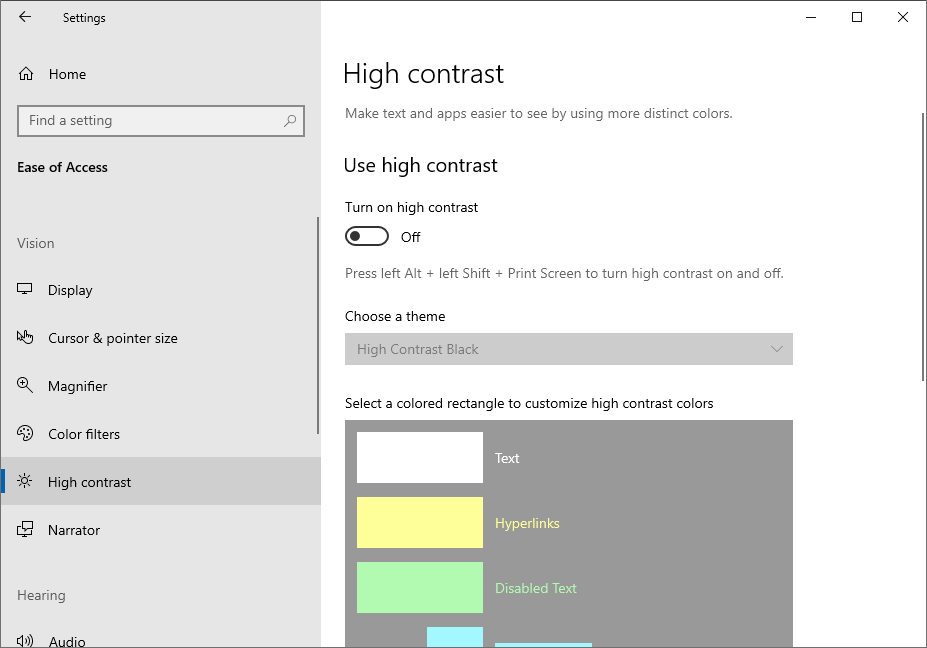Click the back arrow icon
The width and height of the screenshot is (927, 648).
[25, 17]
